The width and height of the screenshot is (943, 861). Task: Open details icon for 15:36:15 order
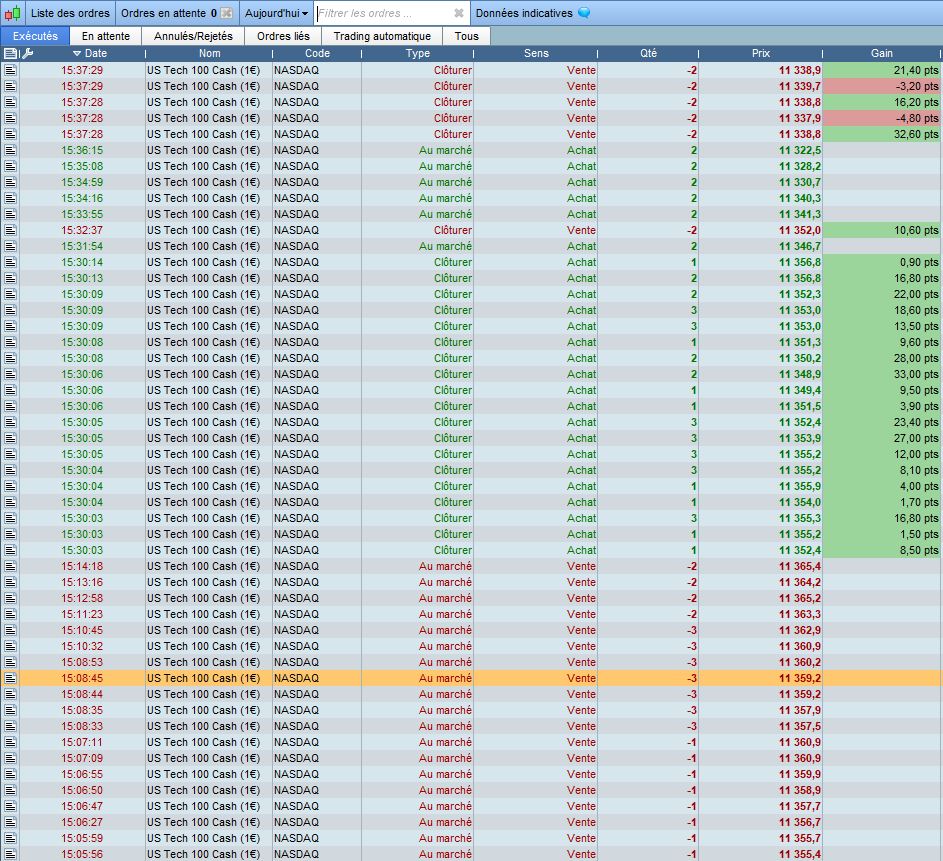click(x=10, y=150)
